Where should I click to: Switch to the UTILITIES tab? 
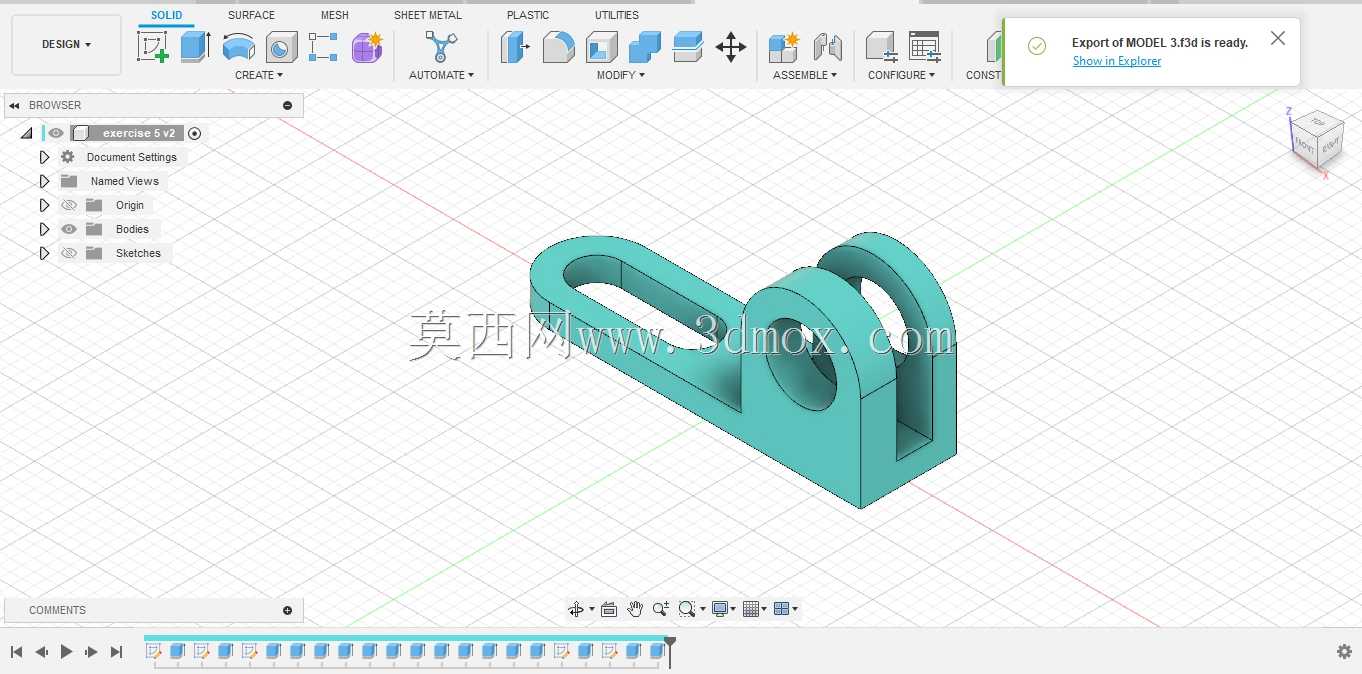[617, 15]
